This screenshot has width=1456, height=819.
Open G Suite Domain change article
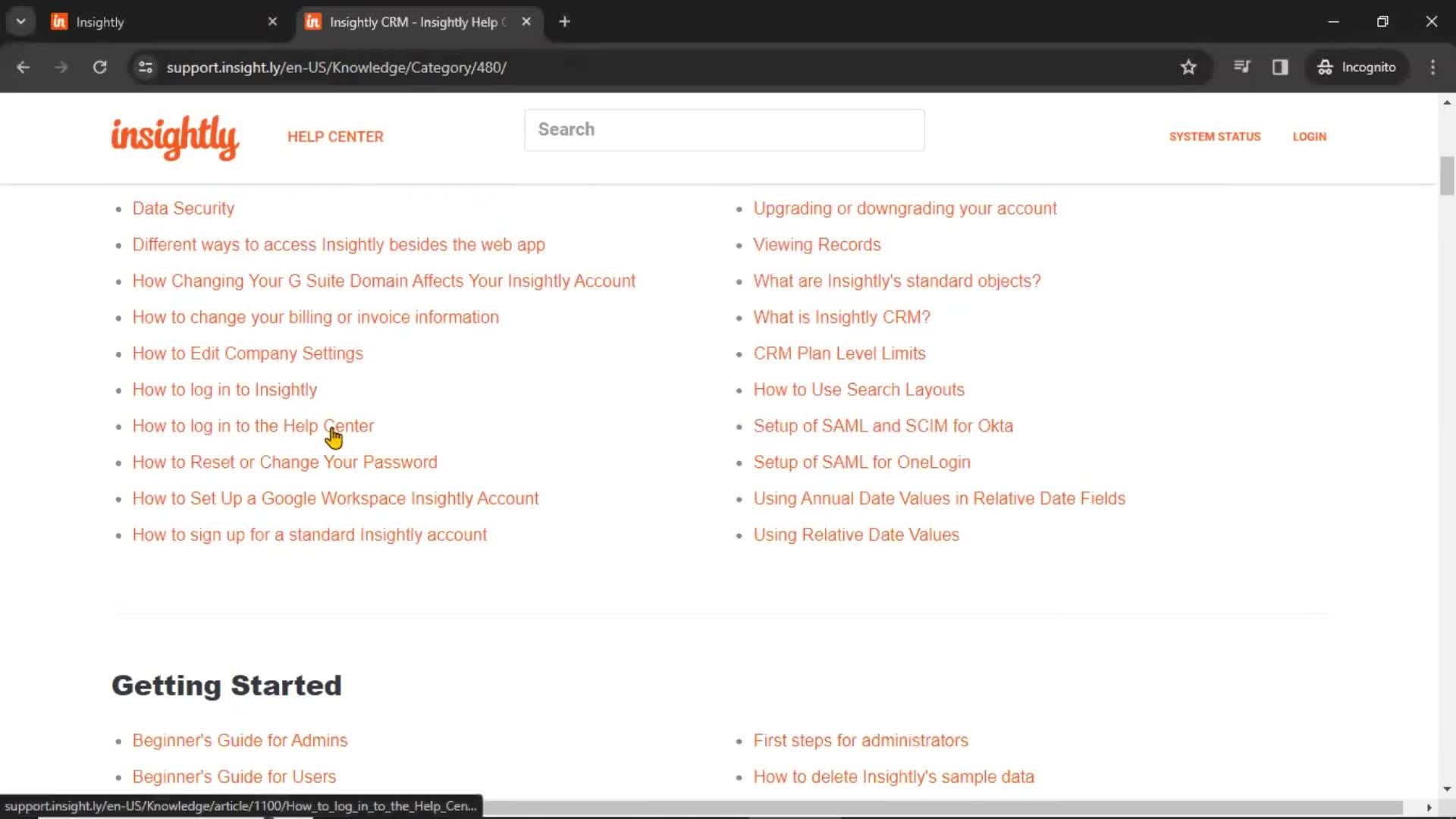(384, 281)
